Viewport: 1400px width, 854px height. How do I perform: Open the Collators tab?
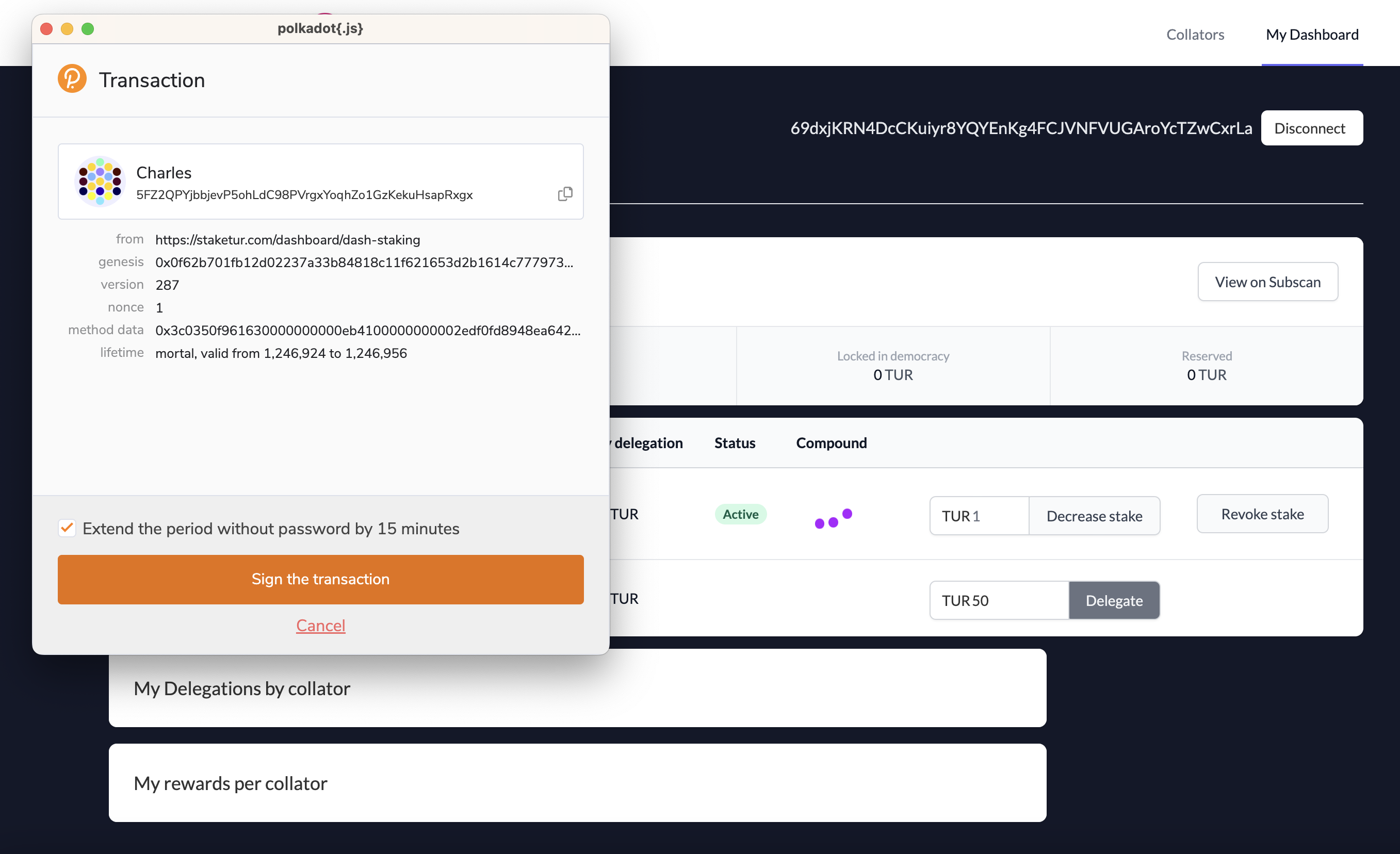tap(1195, 34)
